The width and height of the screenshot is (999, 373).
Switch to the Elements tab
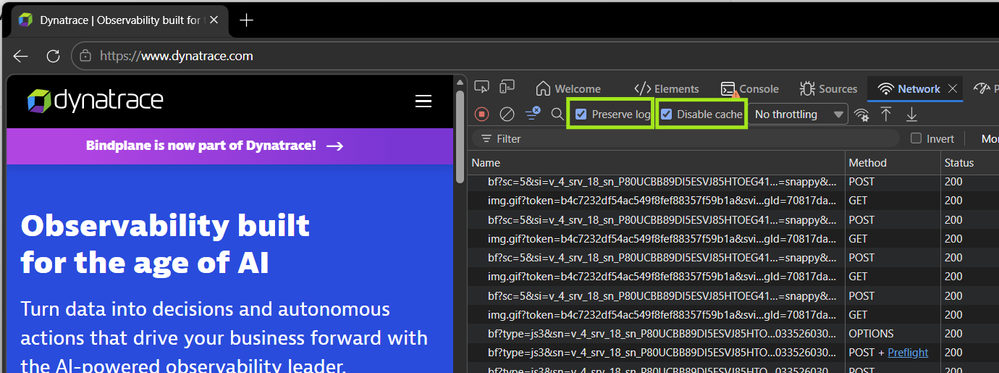666,89
